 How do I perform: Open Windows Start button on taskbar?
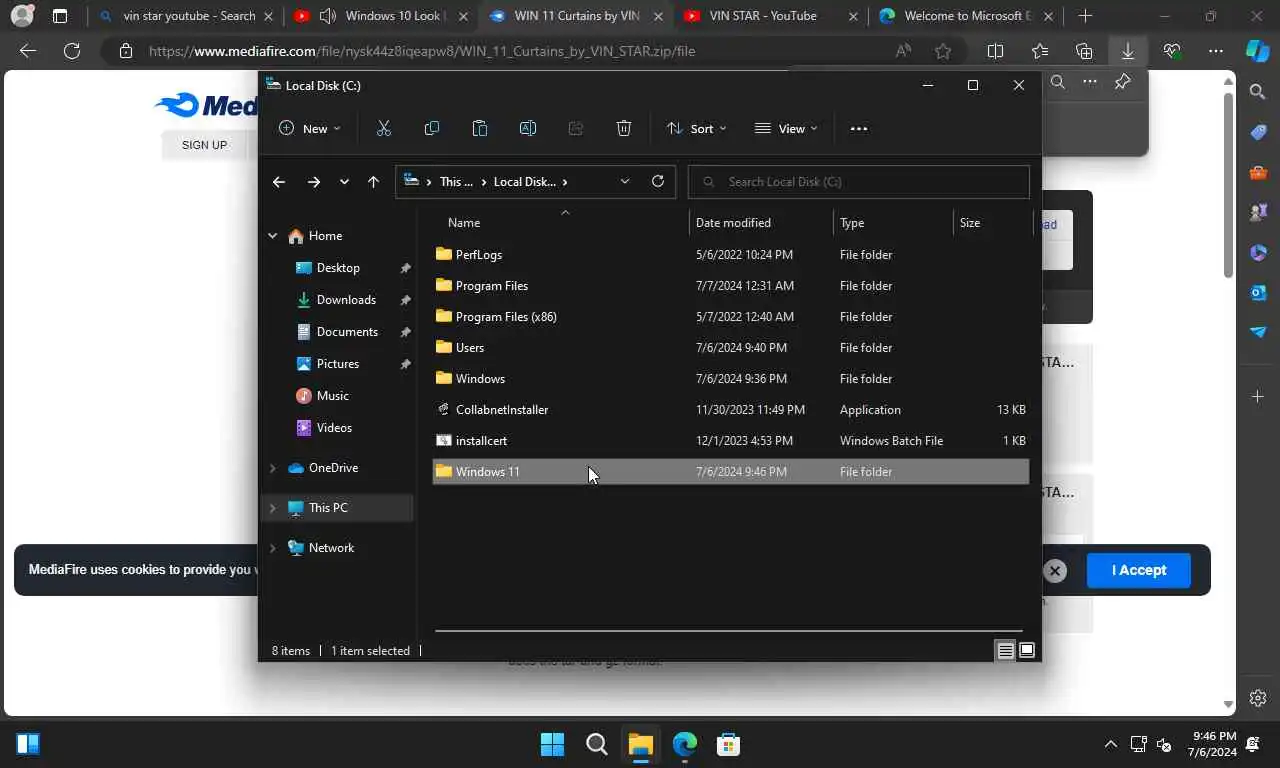(x=552, y=744)
